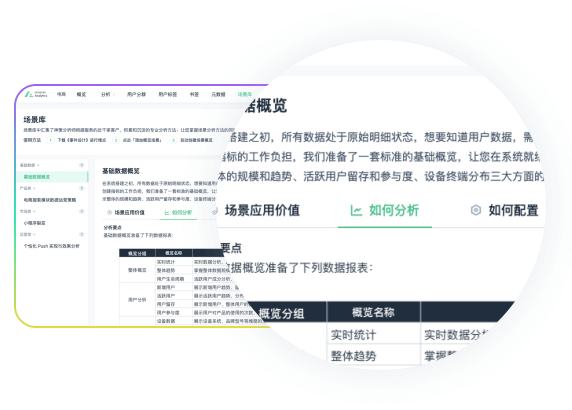Collapse the 市场类 sidebar group
Screen dimensions: 572x410
click(x=28, y=211)
